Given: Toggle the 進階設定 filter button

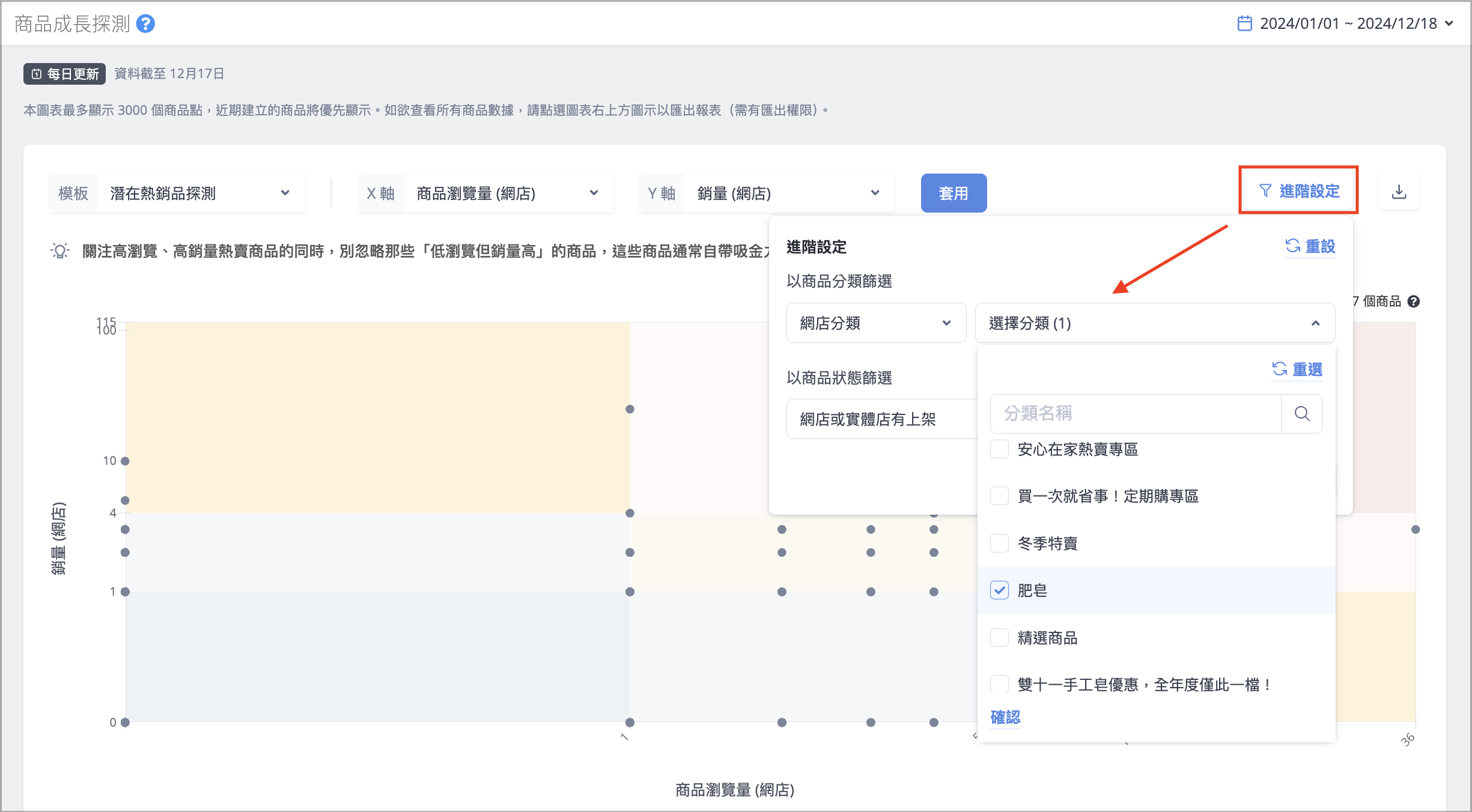Looking at the screenshot, I should point(1298,191).
